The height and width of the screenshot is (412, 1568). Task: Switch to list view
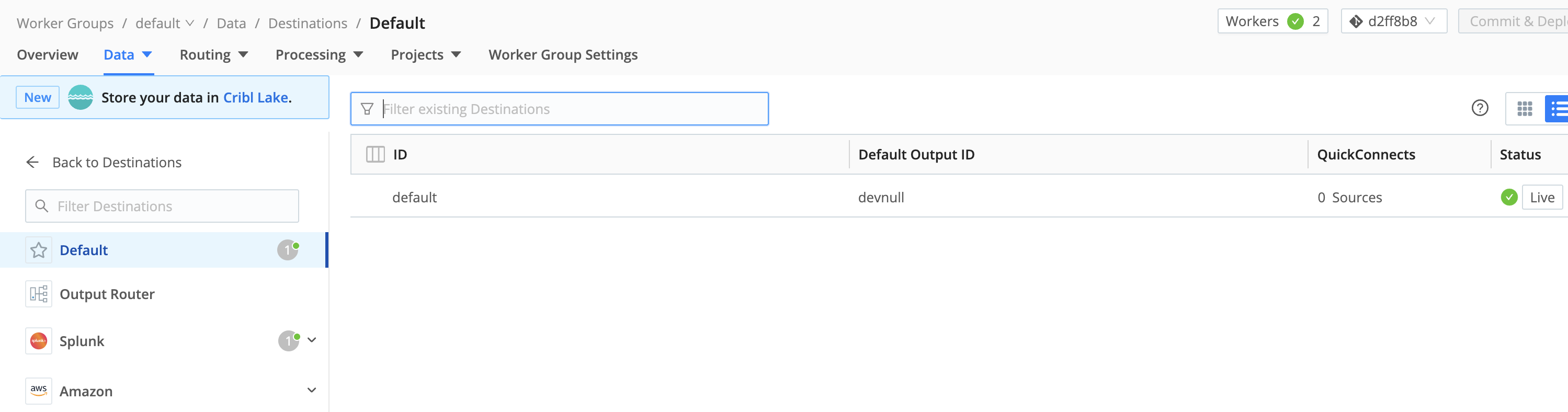1558,109
